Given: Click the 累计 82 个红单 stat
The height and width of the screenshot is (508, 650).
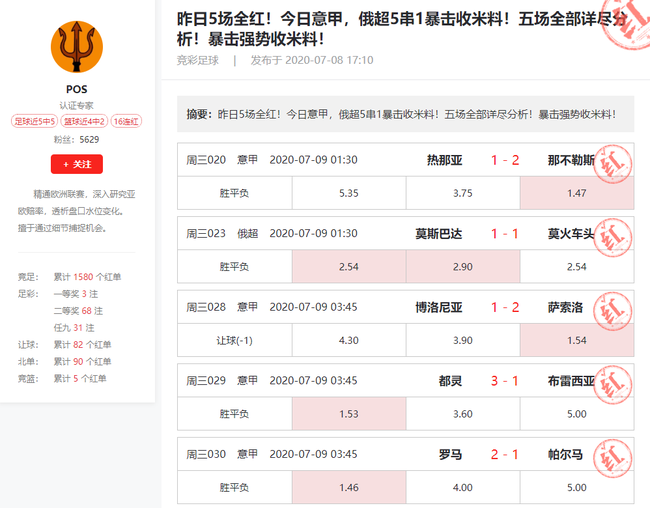Looking at the screenshot, I should (x=82, y=345).
